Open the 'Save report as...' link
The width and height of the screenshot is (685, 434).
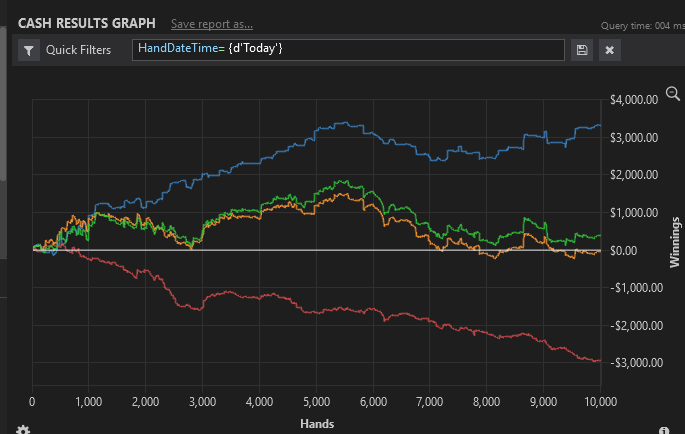212,24
